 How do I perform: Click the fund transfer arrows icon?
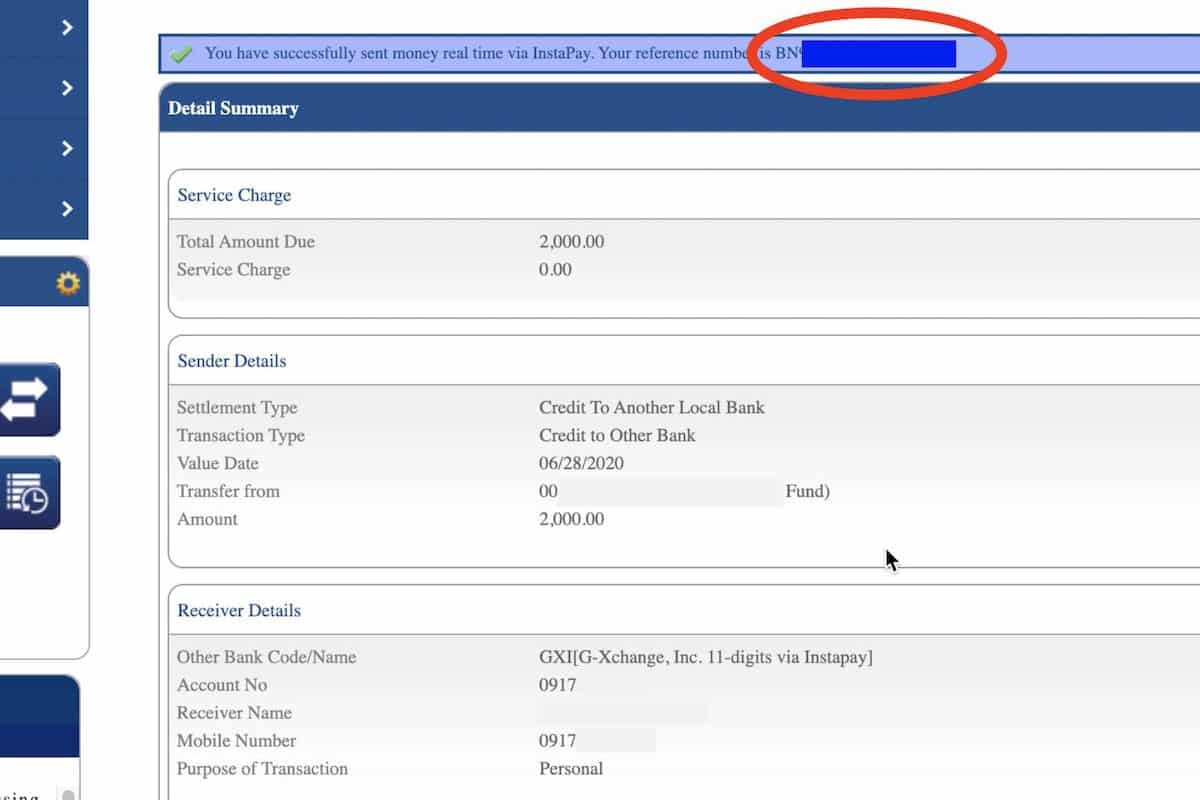coord(28,400)
